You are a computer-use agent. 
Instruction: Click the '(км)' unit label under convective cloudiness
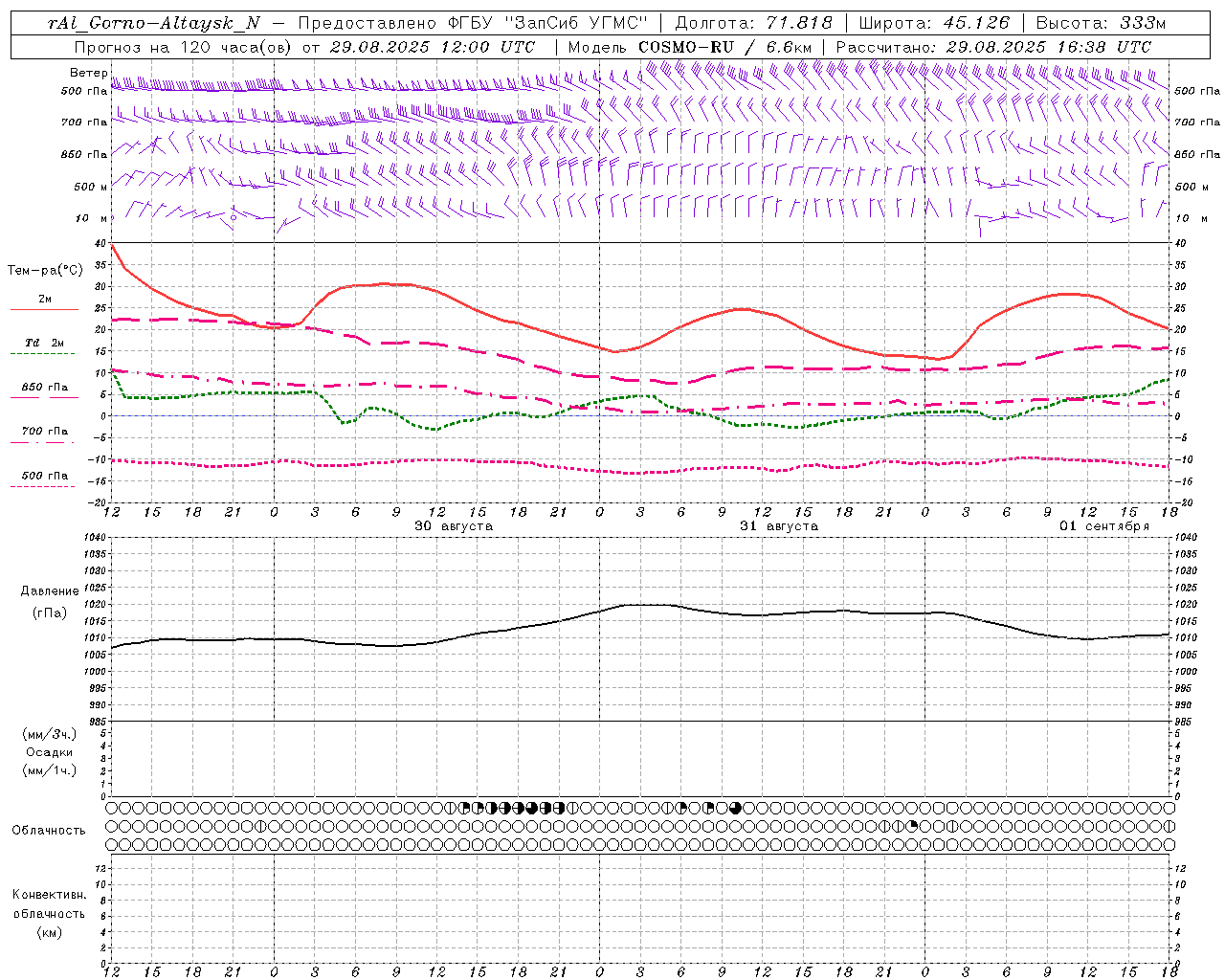50,932
